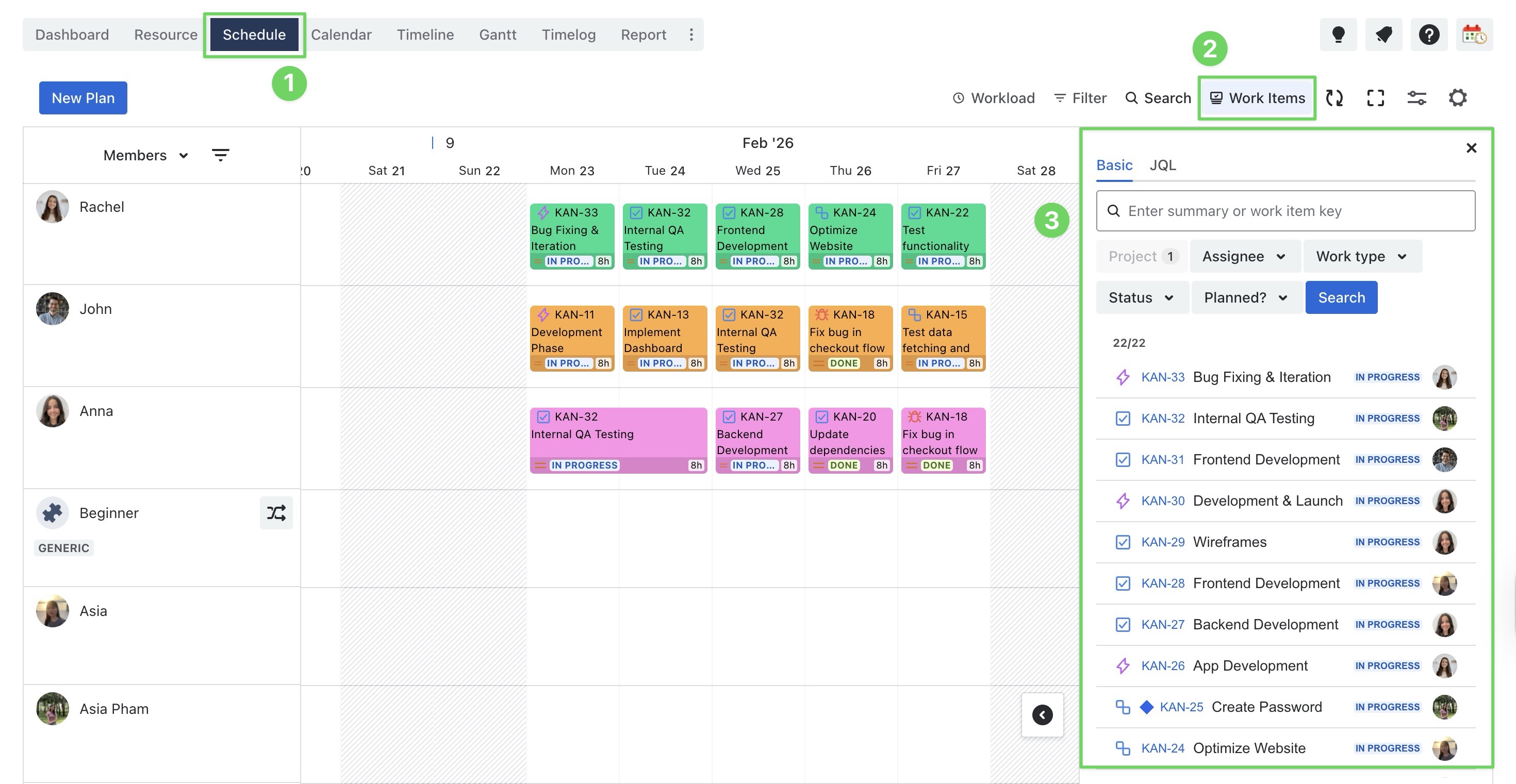Click the members sort filter icon
Image resolution: width=1516 pixels, height=784 pixels.
(220, 155)
